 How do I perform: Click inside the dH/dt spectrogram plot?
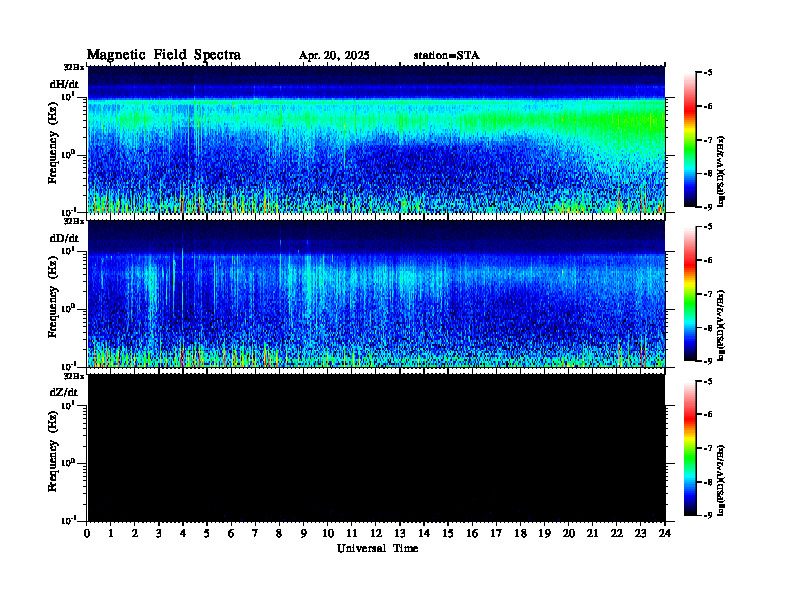tap(376, 139)
